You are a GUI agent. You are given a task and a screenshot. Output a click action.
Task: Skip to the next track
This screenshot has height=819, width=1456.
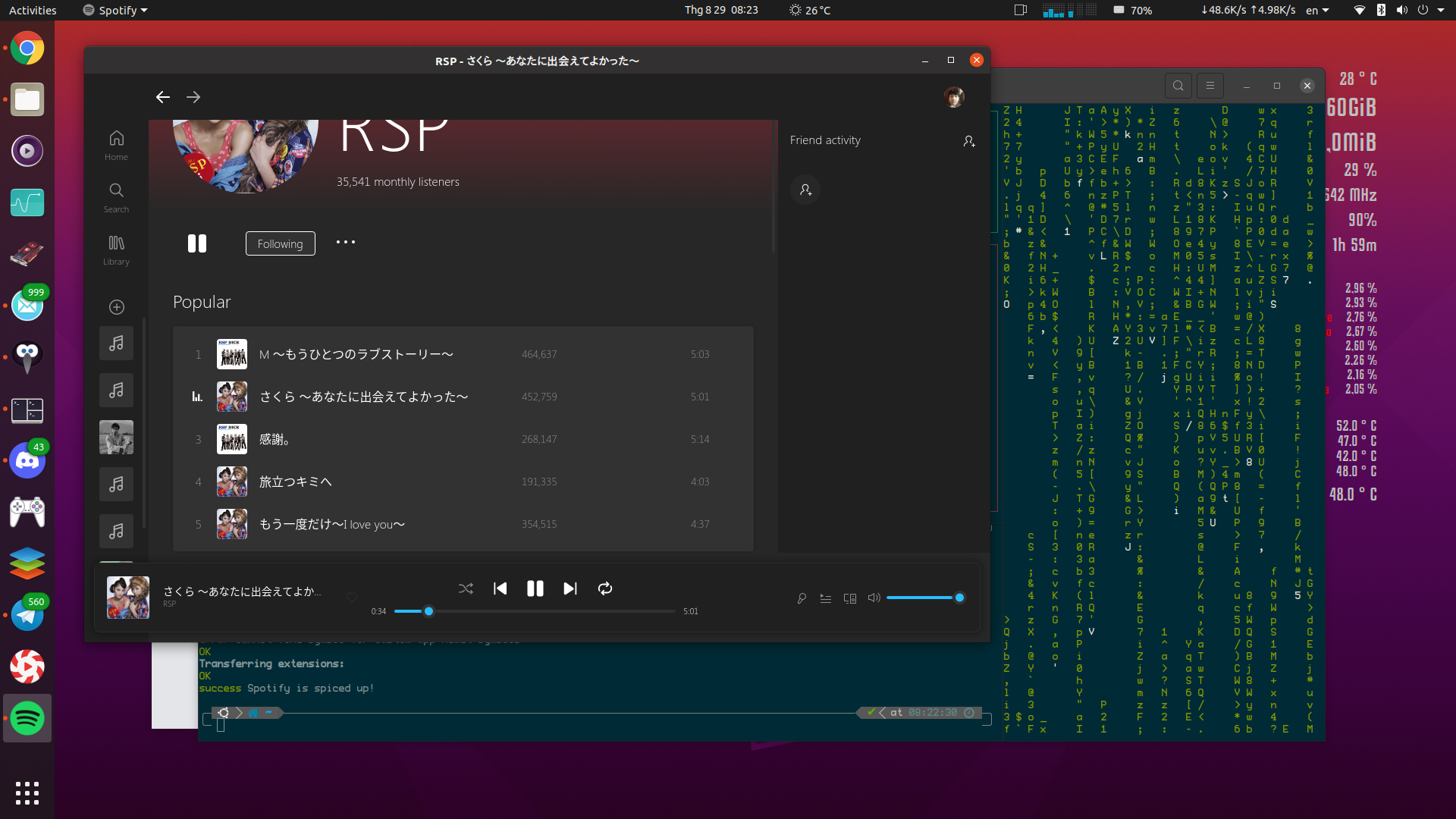click(x=570, y=588)
